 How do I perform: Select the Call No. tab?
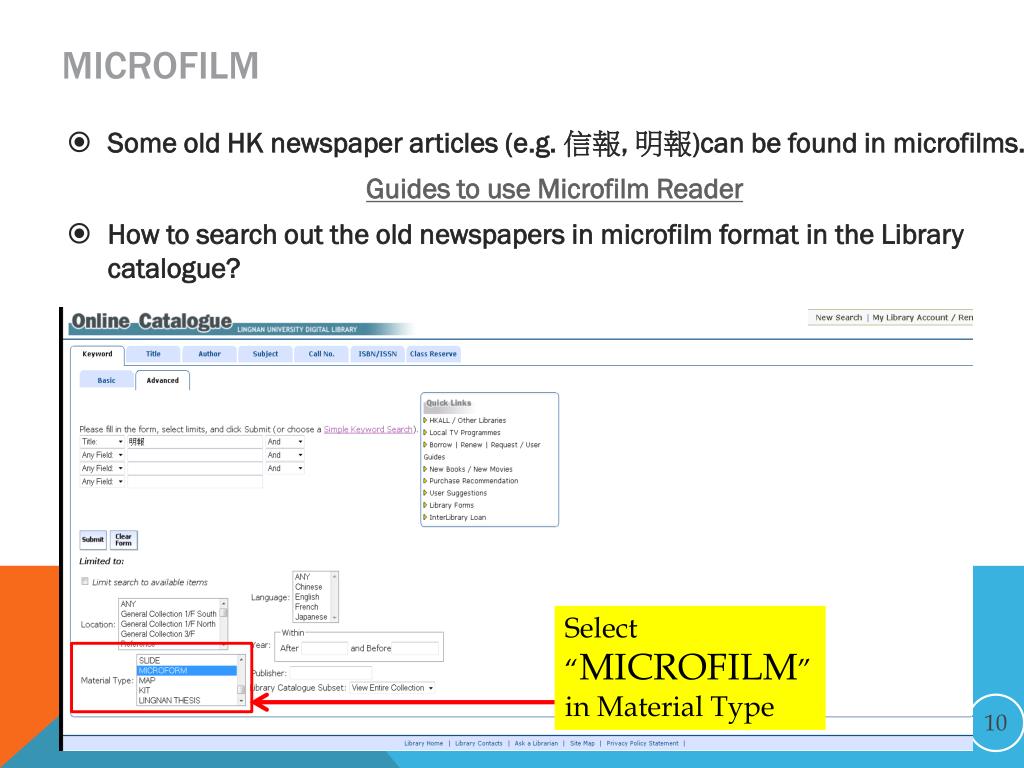pos(321,354)
